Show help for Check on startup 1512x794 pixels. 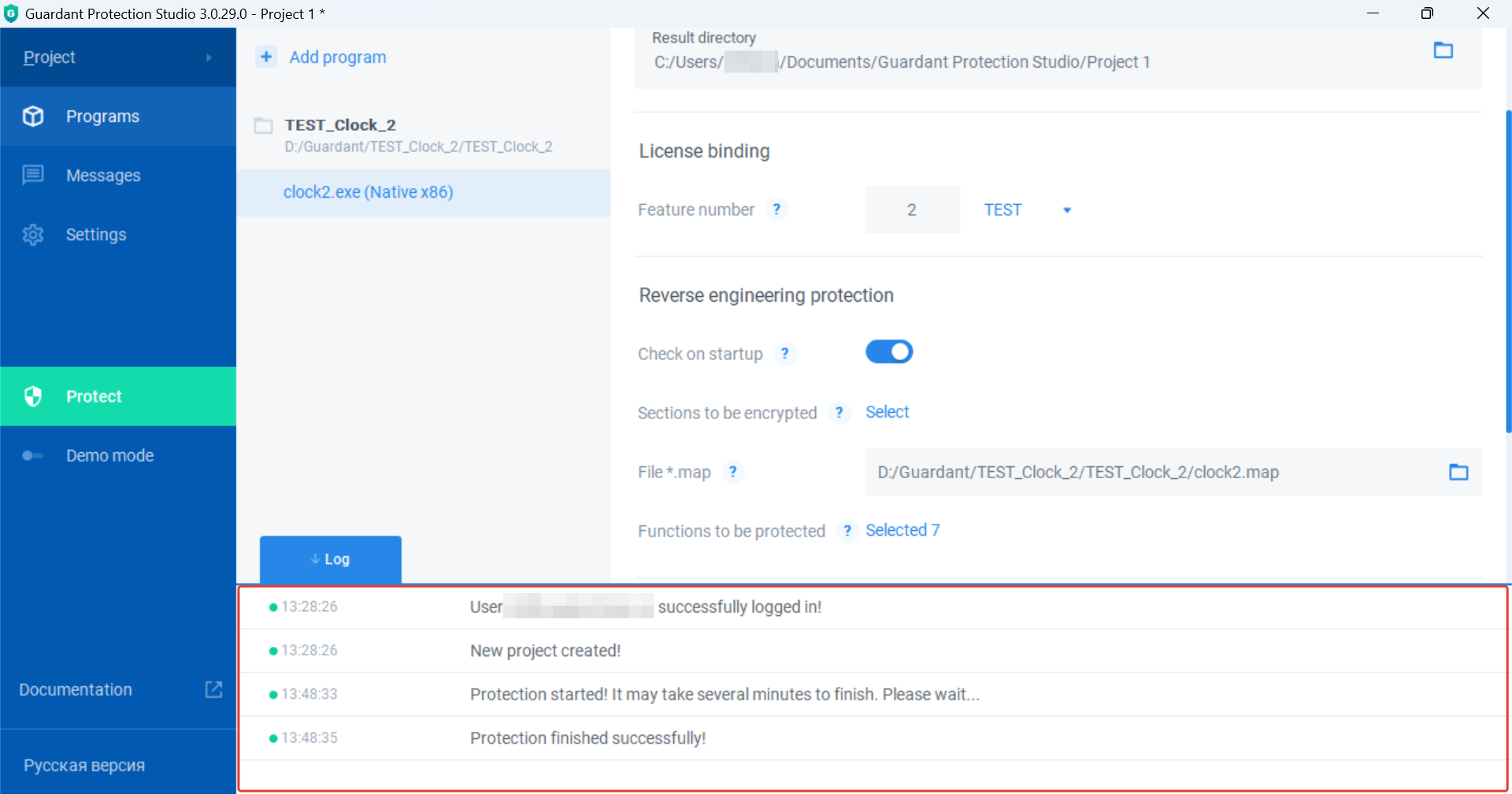click(784, 354)
